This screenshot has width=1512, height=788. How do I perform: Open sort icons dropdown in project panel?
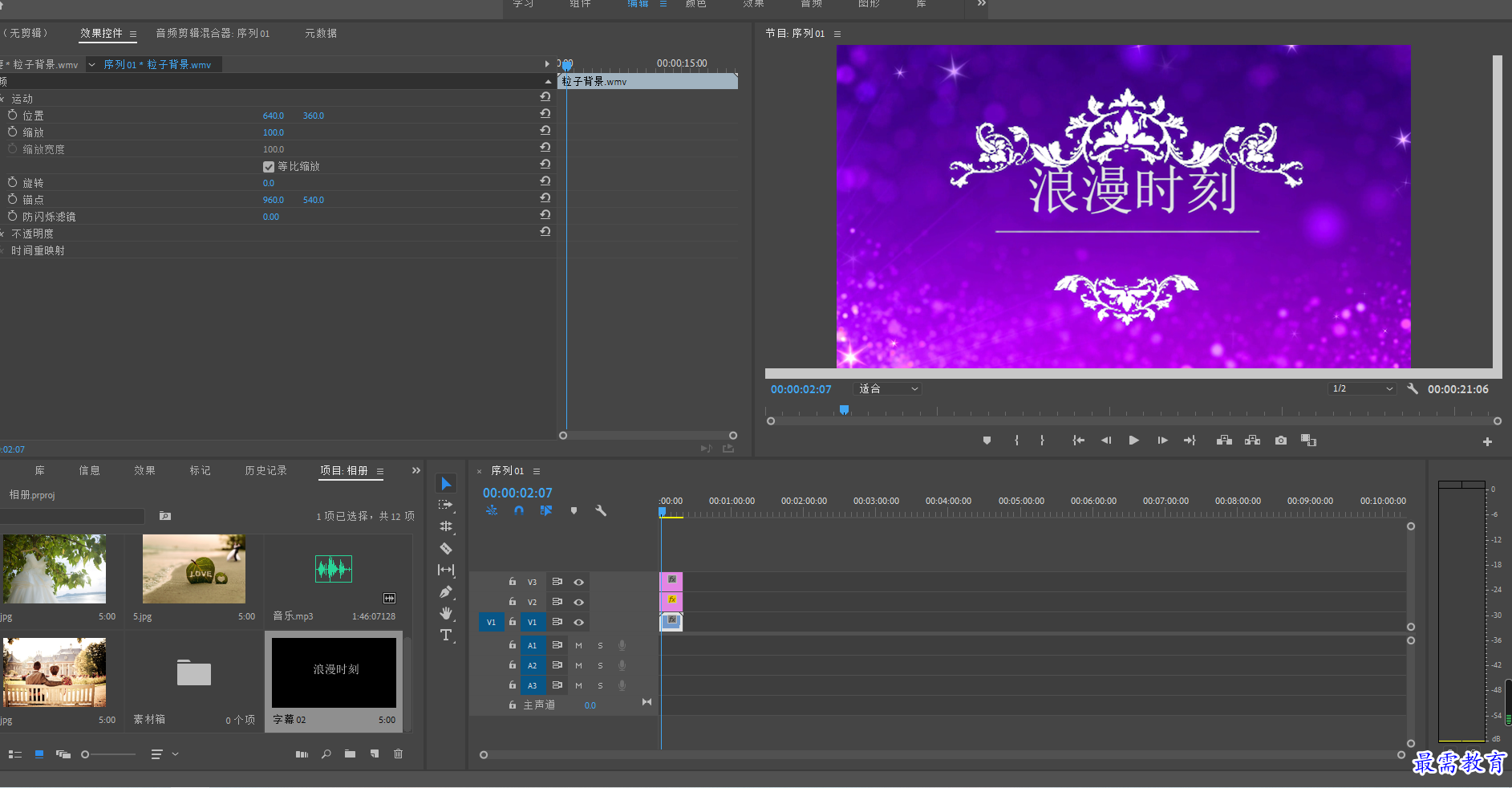click(164, 754)
